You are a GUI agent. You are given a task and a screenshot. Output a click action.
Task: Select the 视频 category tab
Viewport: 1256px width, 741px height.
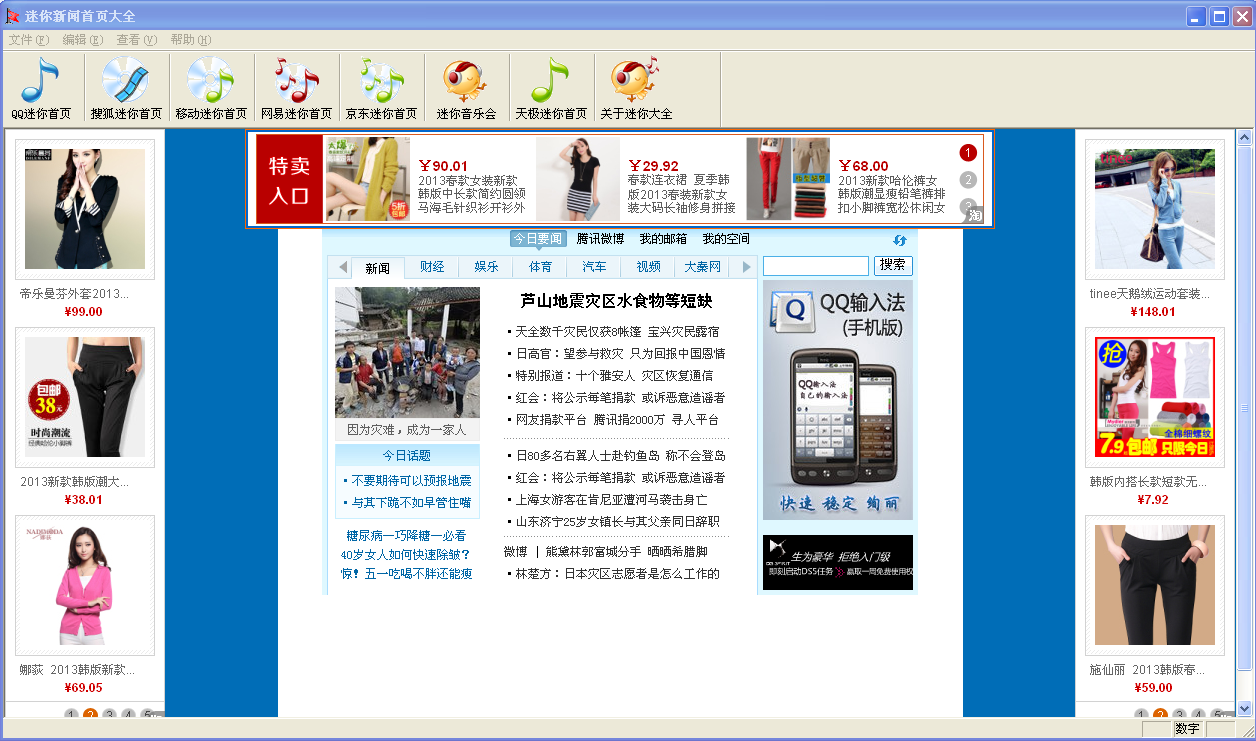[x=648, y=267]
